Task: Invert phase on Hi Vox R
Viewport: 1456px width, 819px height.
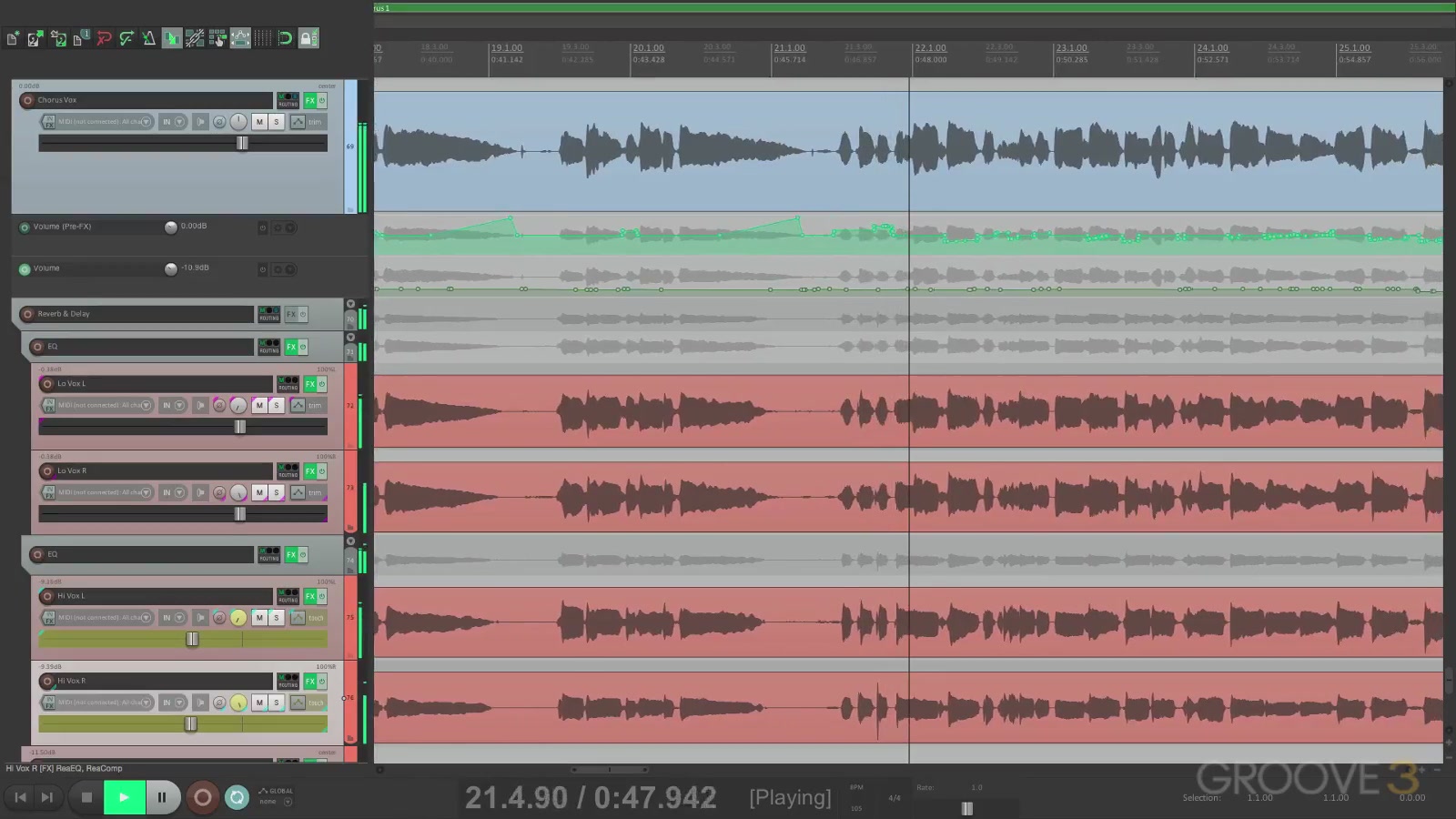Action: [219, 703]
